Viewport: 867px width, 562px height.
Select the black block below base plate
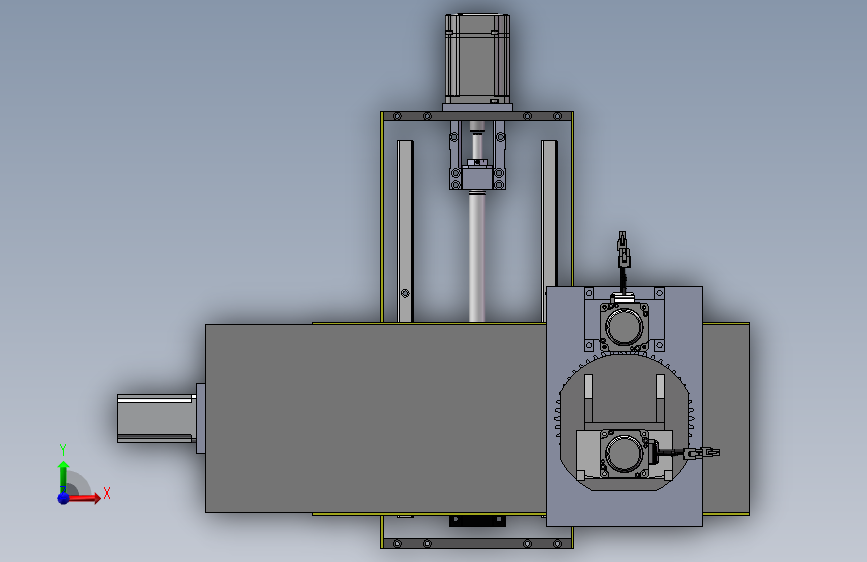(477, 521)
